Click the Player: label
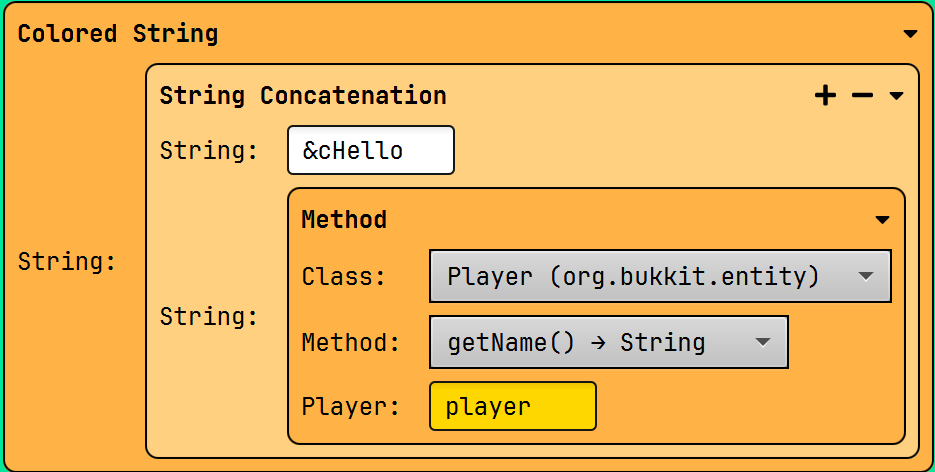The width and height of the screenshot is (935, 472). pos(351,407)
